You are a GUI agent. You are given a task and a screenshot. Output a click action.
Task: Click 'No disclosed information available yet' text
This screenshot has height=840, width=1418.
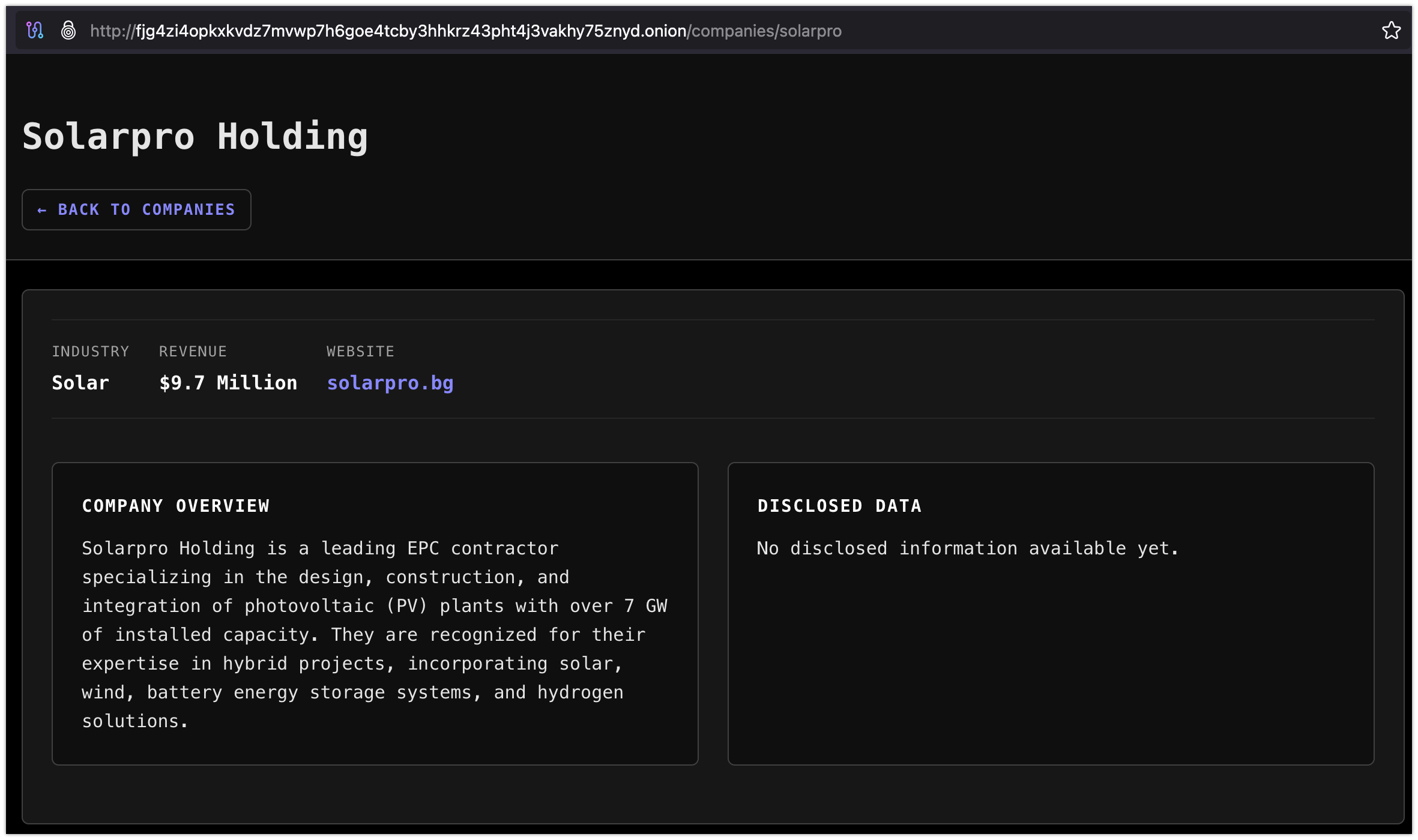(968, 548)
